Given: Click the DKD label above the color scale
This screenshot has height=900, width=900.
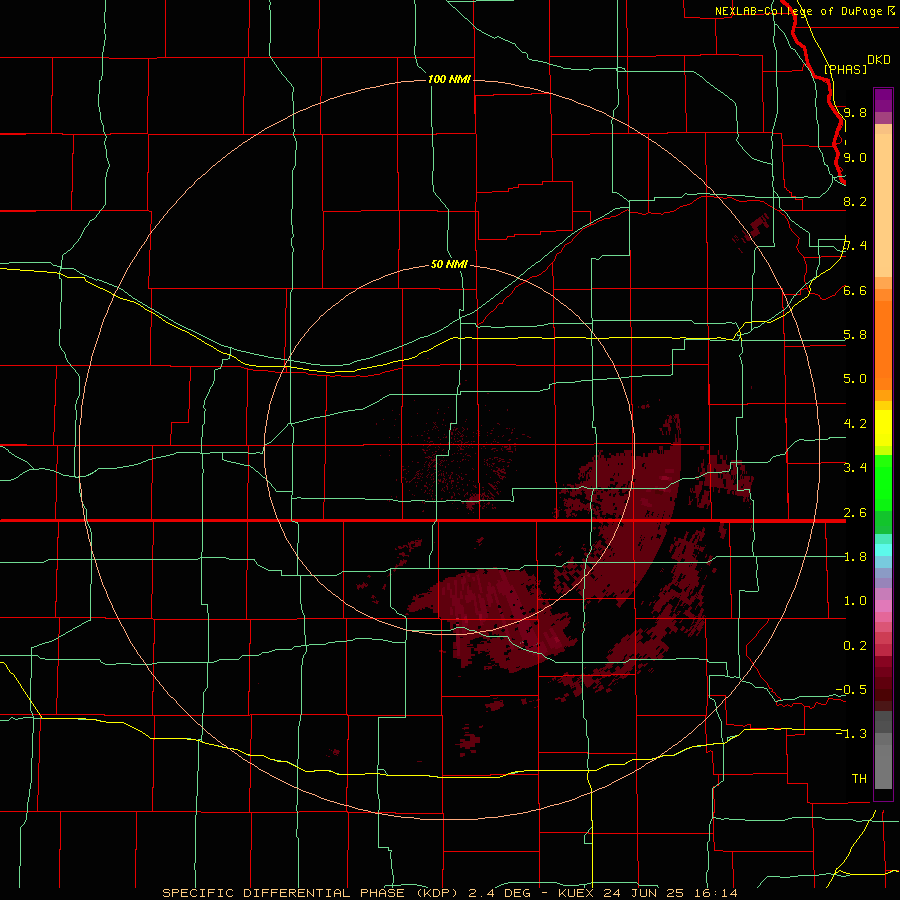Looking at the screenshot, I should (x=878, y=60).
